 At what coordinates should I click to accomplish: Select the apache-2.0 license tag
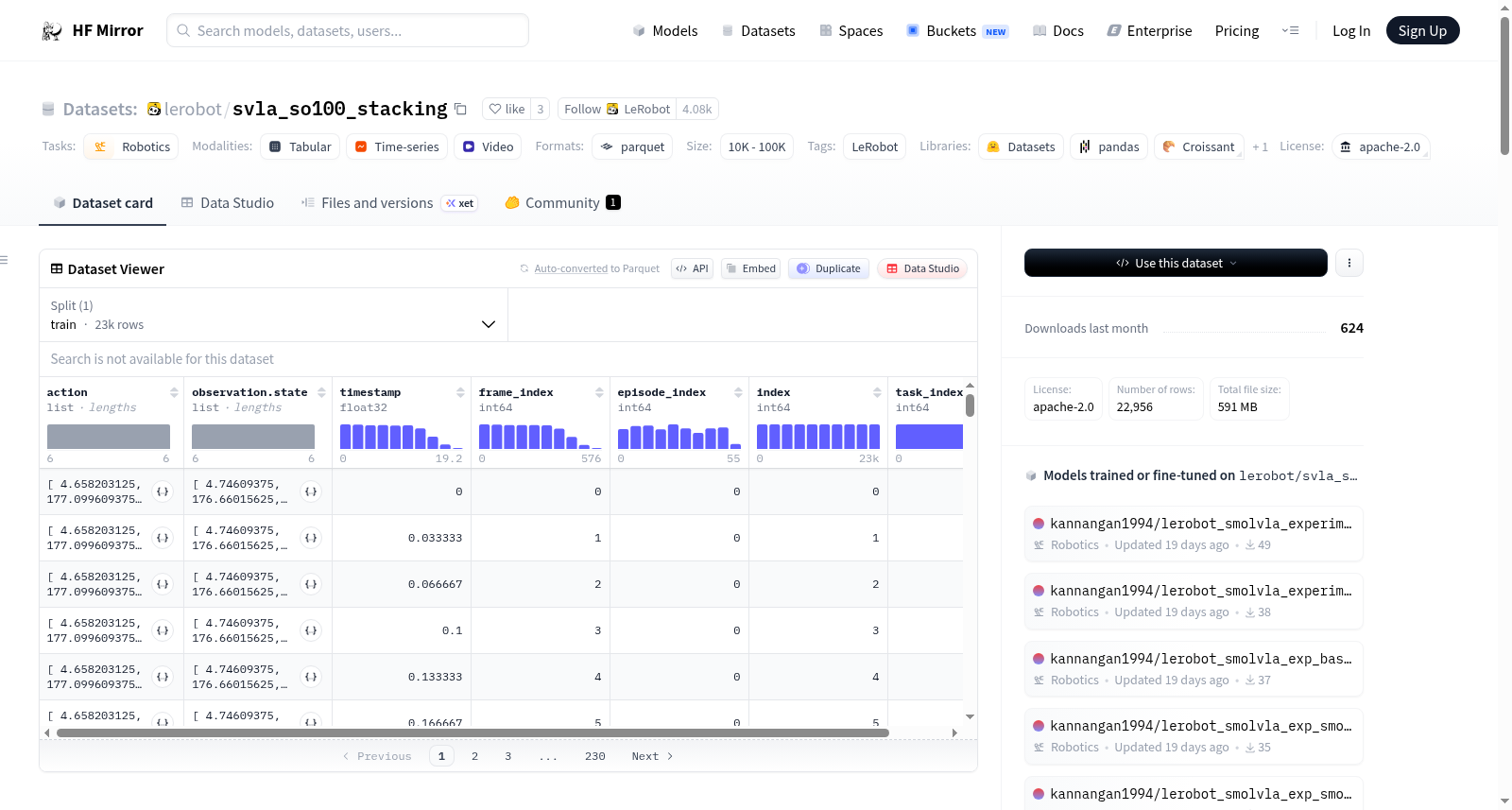coord(1380,146)
